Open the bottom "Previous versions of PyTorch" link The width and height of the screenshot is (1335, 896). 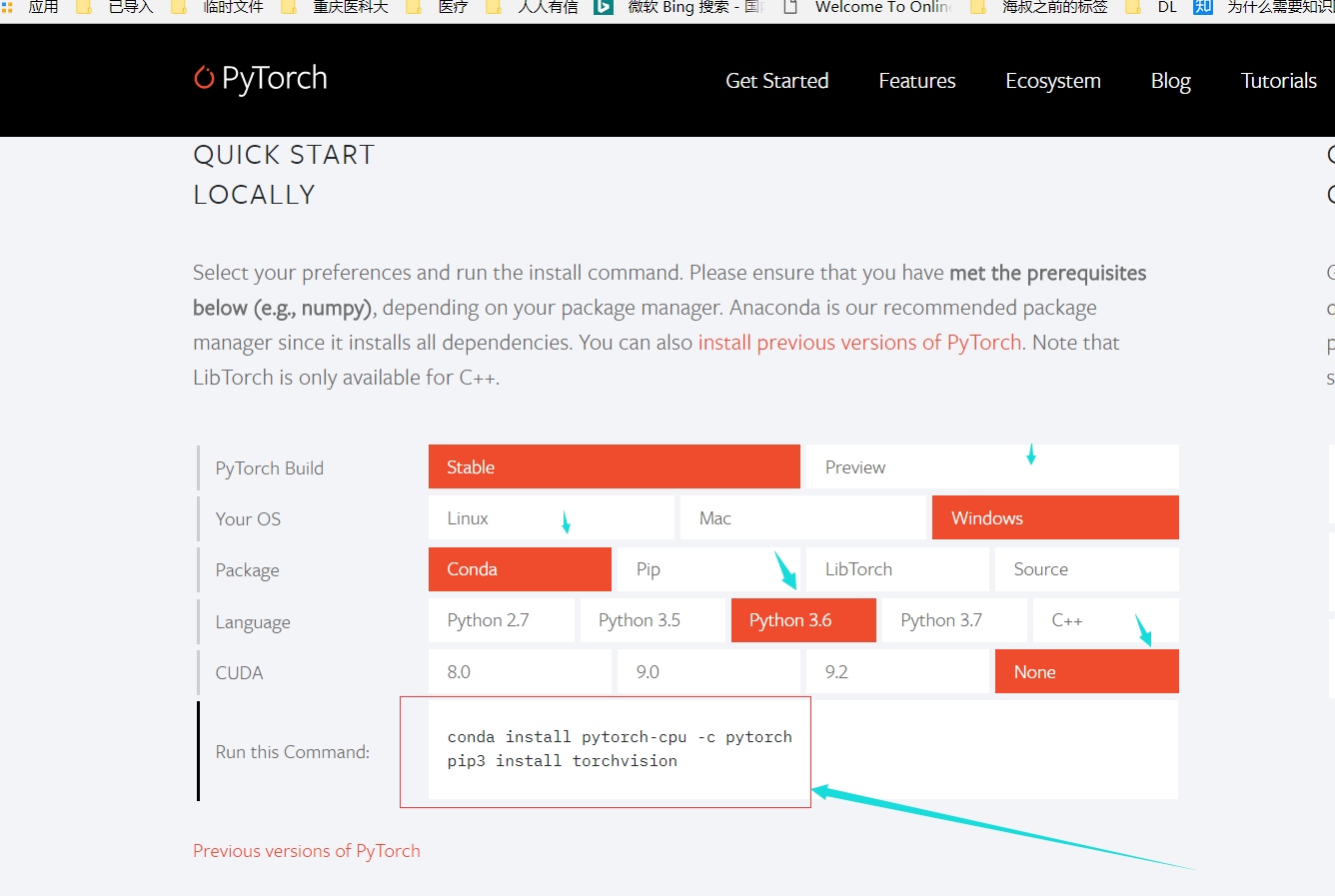point(307,851)
